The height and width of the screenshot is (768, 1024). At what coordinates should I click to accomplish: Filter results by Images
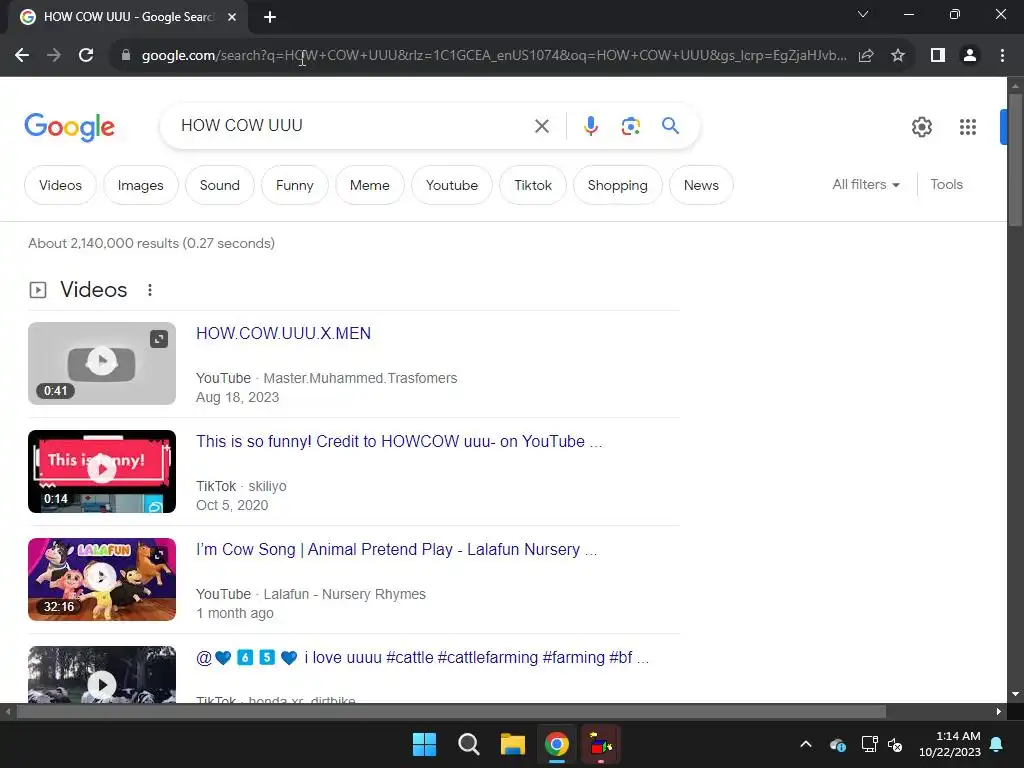coord(140,185)
